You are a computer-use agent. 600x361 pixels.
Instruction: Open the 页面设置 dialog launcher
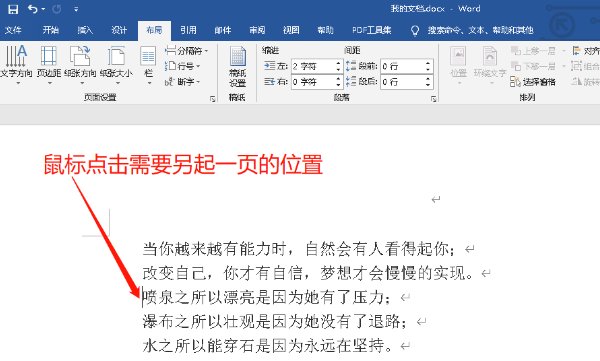[212, 99]
